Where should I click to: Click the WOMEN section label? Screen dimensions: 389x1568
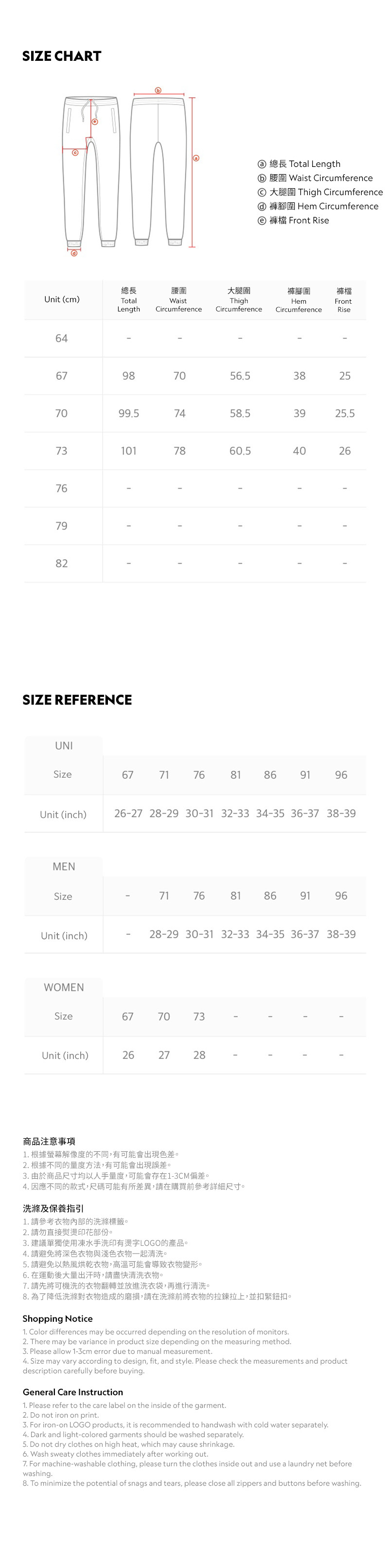64,987
